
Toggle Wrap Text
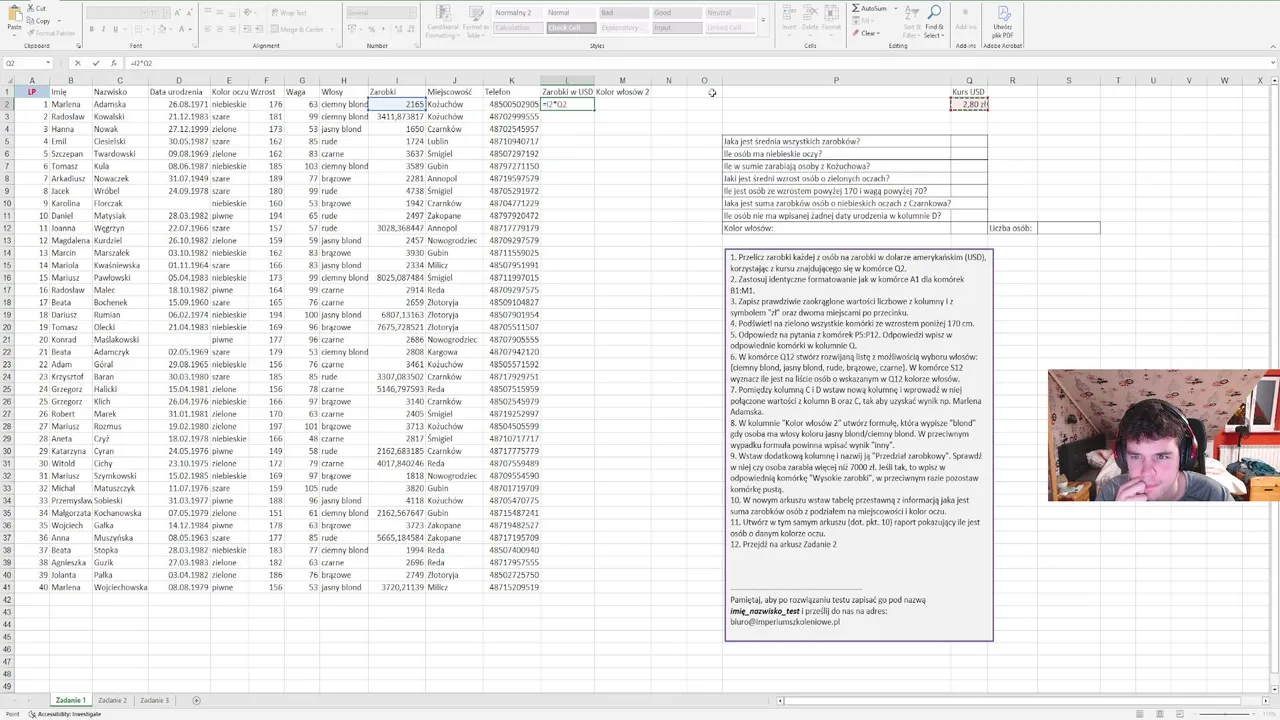pos(288,13)
